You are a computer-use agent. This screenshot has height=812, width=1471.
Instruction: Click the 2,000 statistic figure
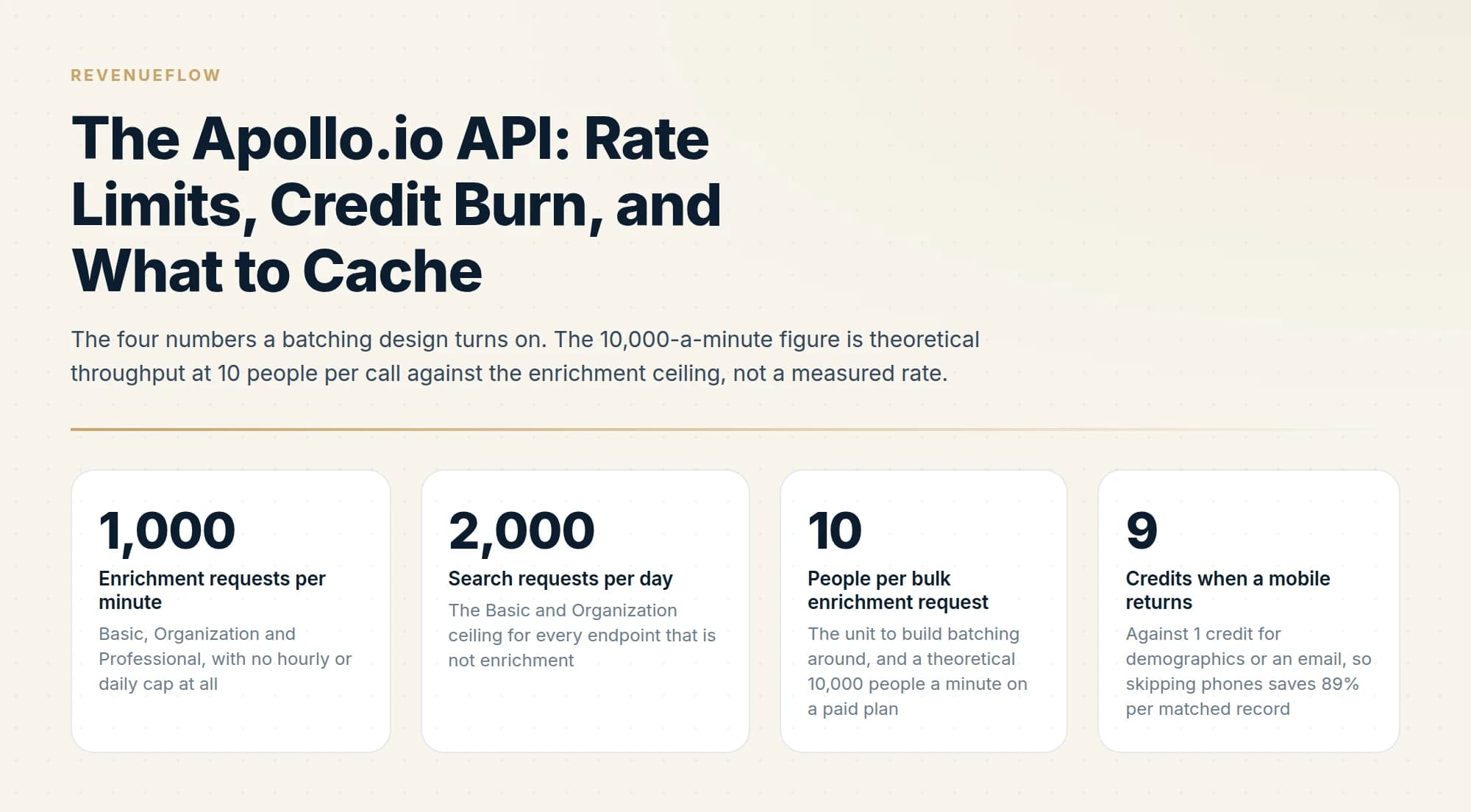point(521,530)
